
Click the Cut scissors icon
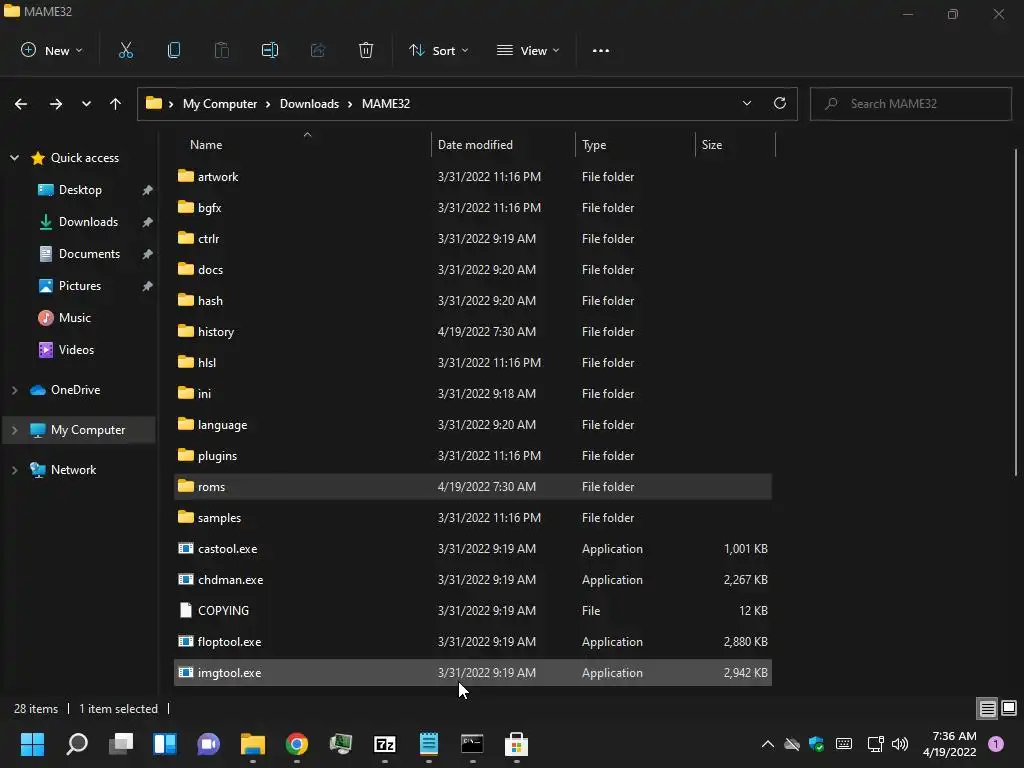coord(125,50)
